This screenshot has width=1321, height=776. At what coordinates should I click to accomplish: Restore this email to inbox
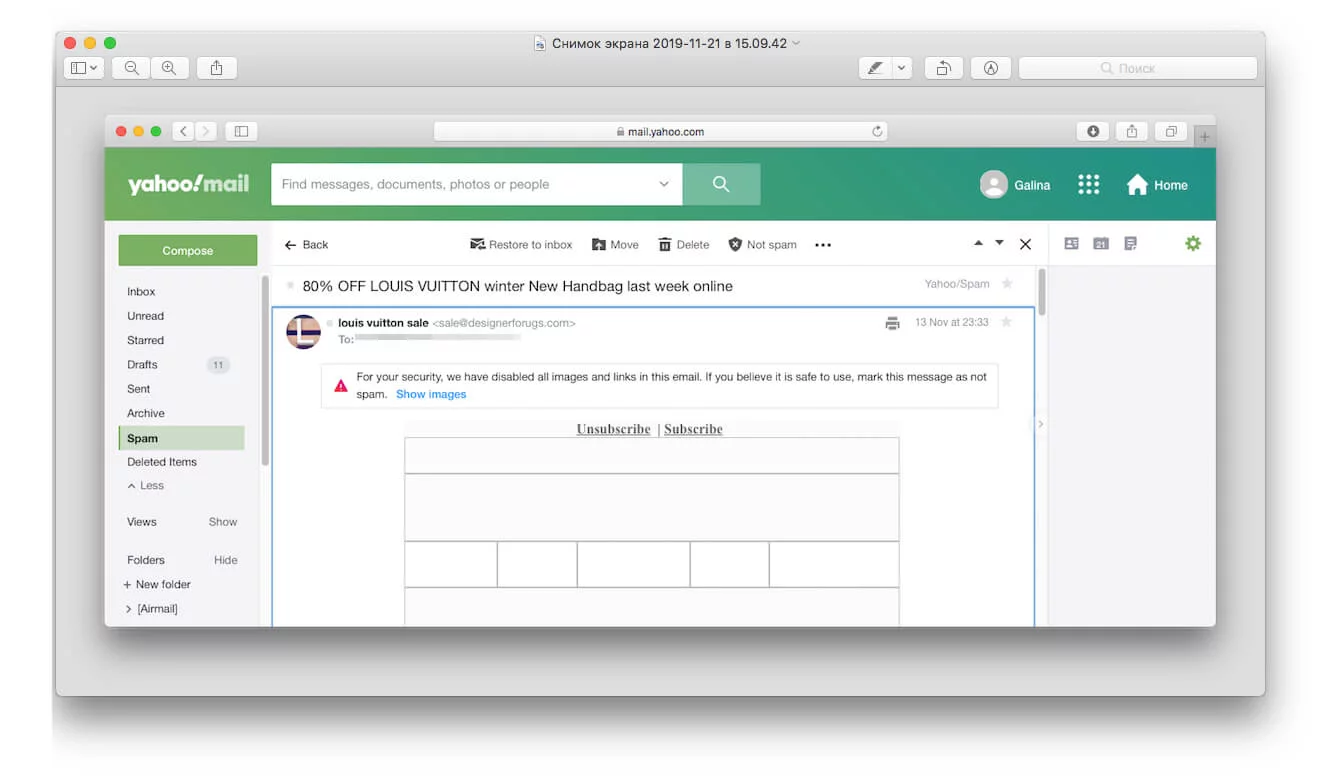click(x=520, y=244)
